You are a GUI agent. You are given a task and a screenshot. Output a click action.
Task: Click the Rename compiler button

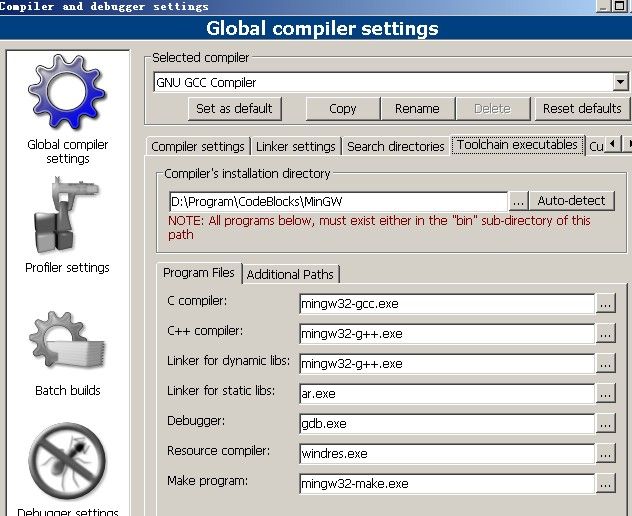coord(417,108)
